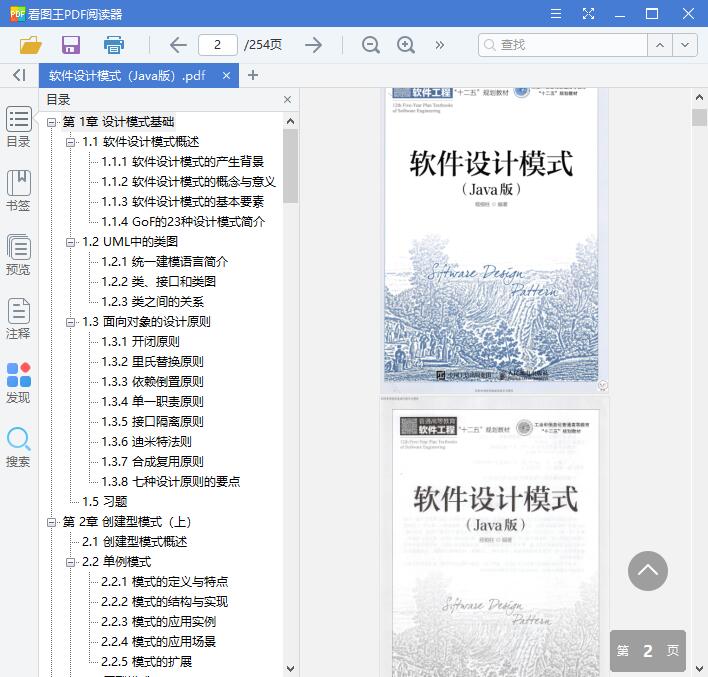
Task: Click document view scroll-up arrow
Action: click(x=699, y=97)
